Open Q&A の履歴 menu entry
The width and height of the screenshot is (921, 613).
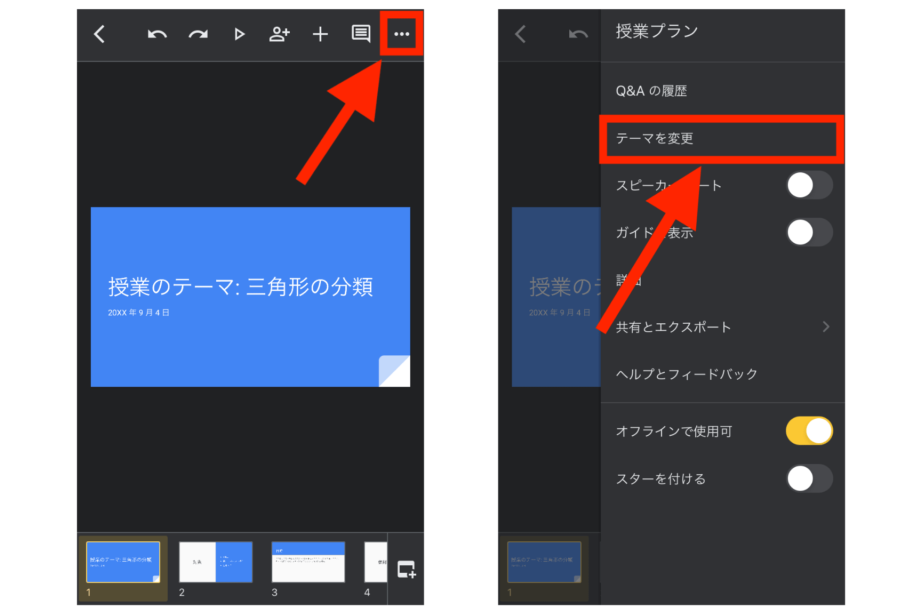[x=651, y=91]
